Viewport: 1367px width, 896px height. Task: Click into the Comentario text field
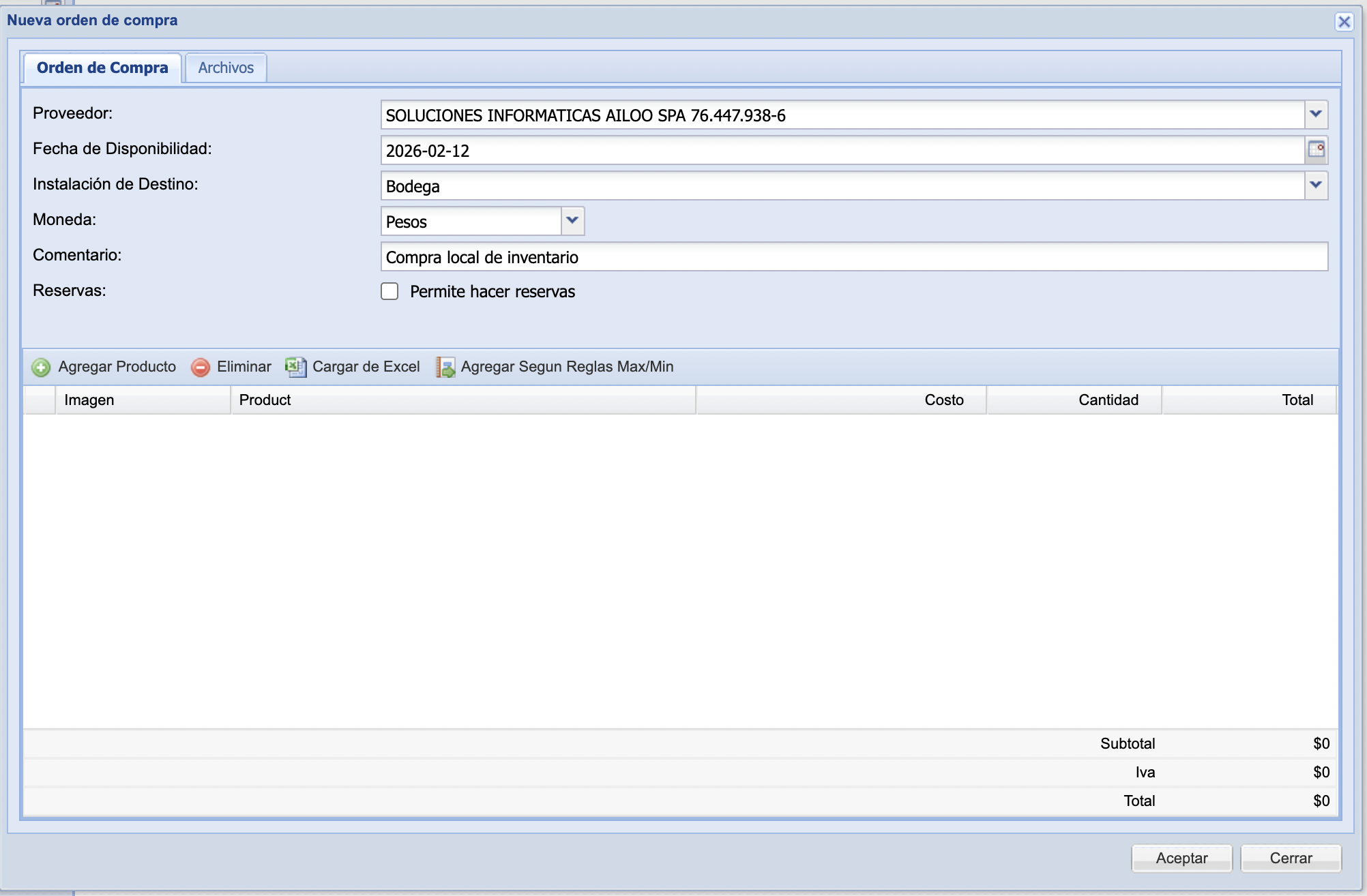click(x=853, y=257)
